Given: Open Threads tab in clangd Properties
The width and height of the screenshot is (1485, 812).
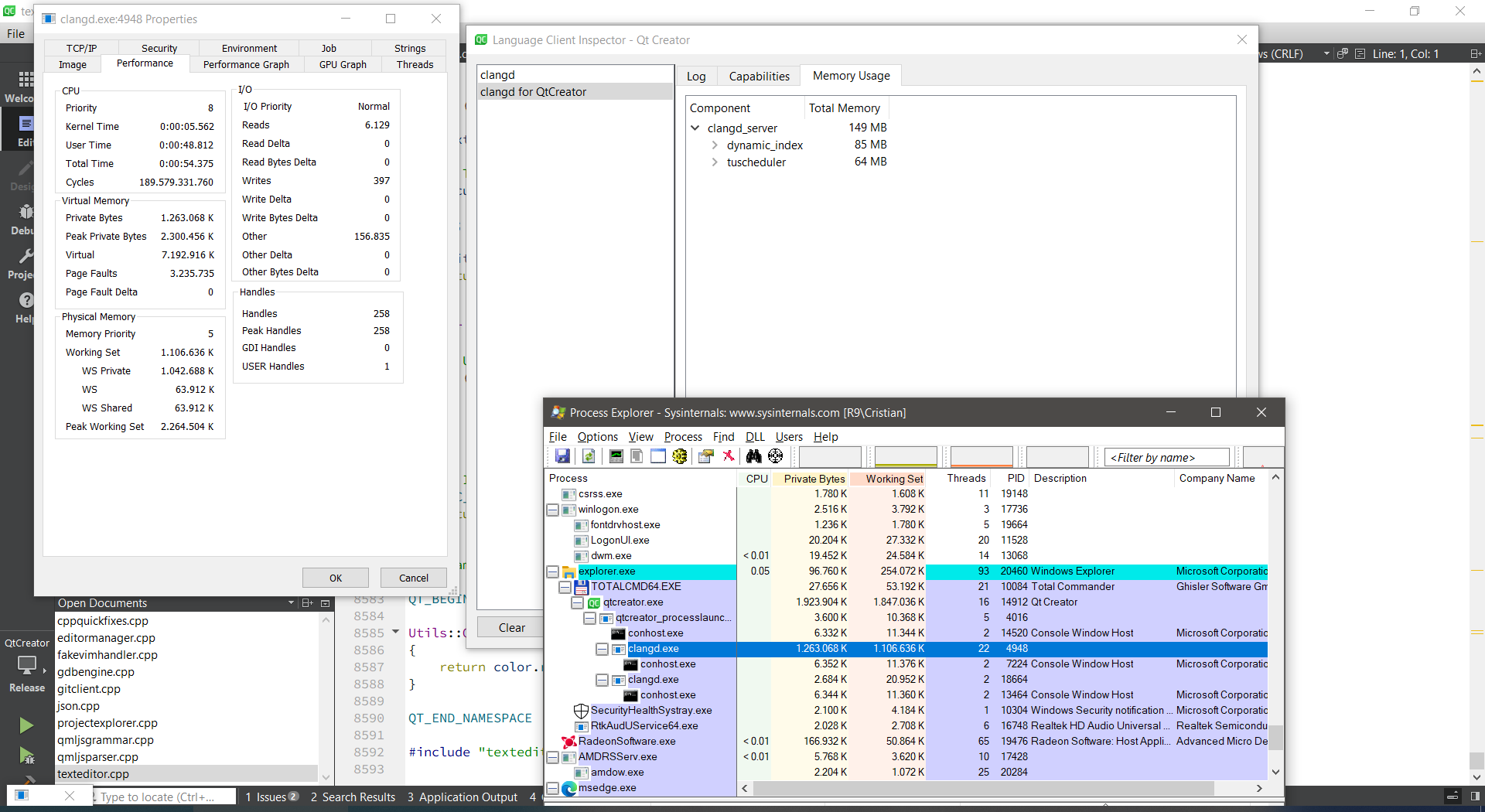Looking at the screenshot, I should 415,64.
